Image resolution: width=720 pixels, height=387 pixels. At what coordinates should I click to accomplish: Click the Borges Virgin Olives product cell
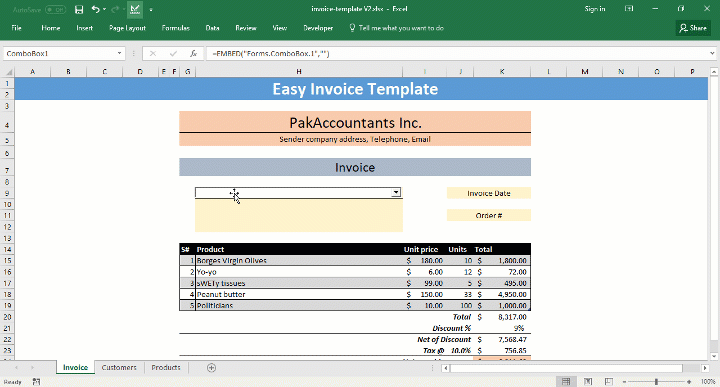(298, 260)
